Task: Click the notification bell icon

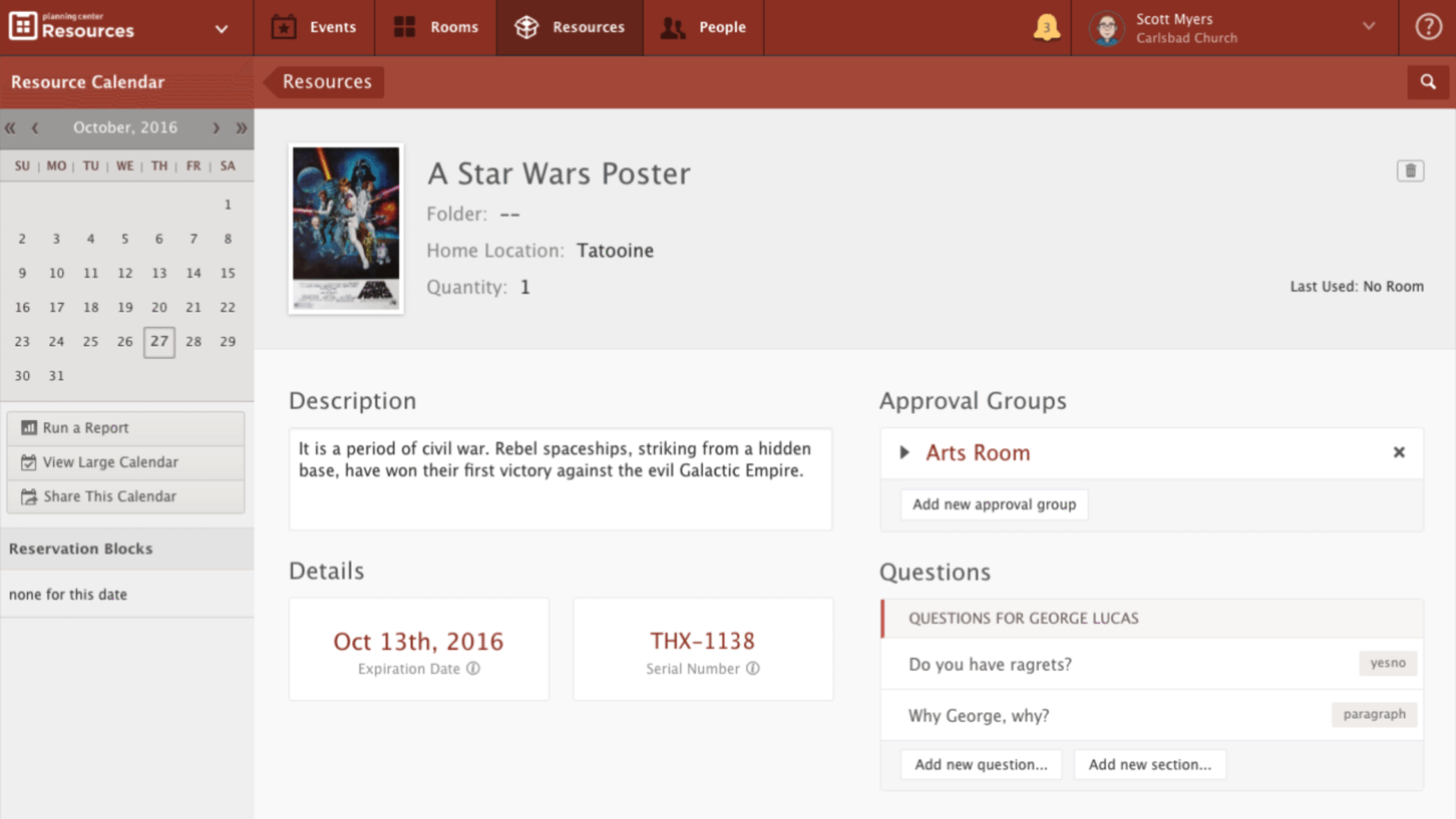Action: coord(1046,28)
